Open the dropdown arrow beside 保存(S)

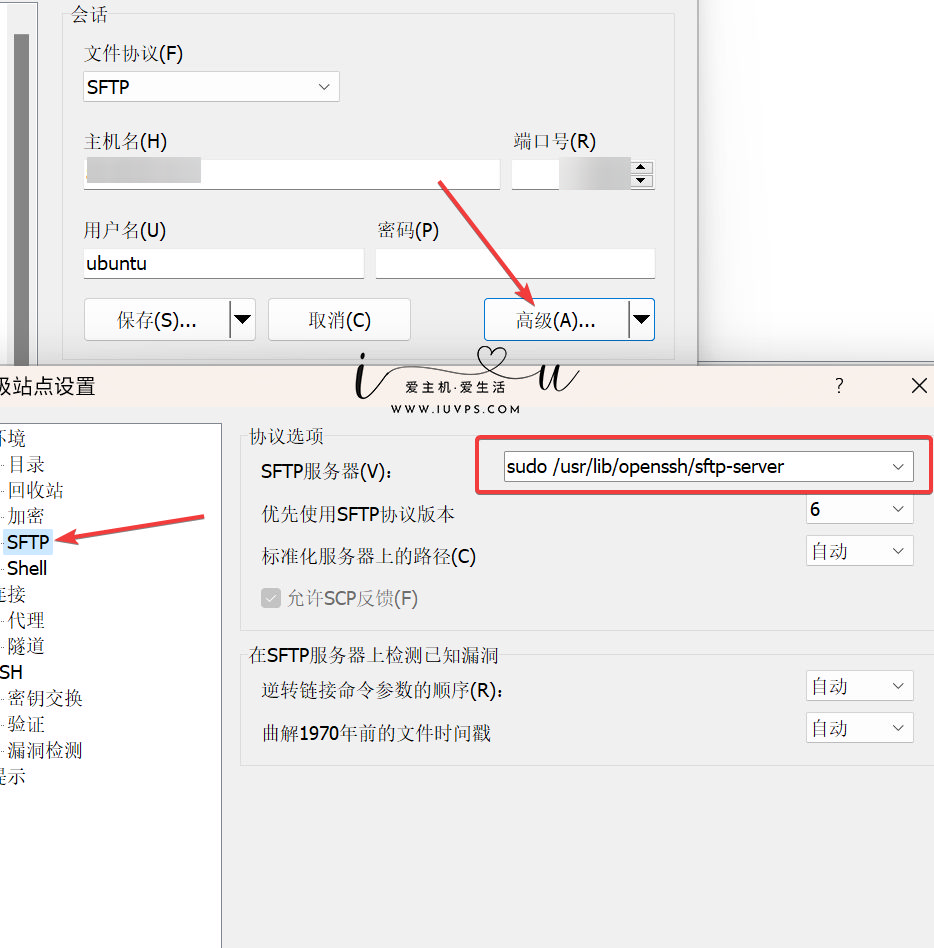coord(242,319)
